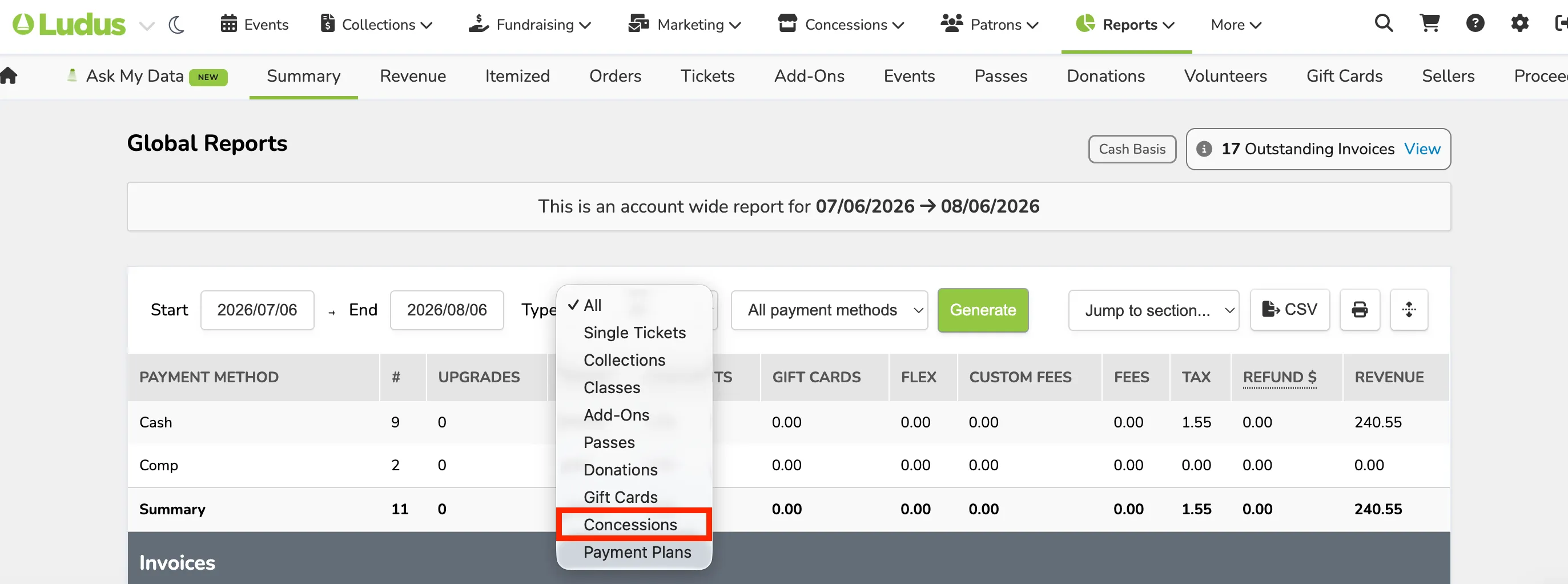This screenshot has width=1568, height=584.
Task: Expand the Marketing menu
Action: tap(684, 25)
